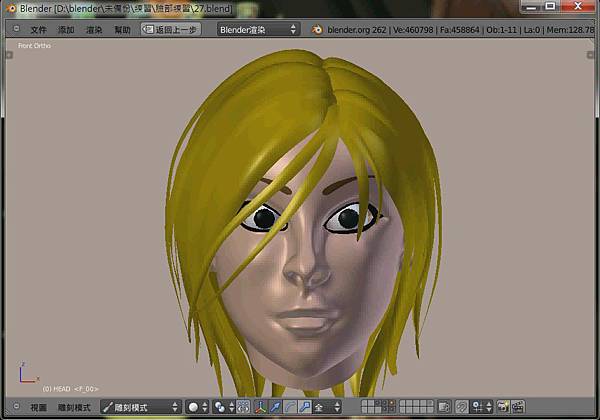Select the scale manipulator icon
Screen dimensions: 600x420
click(x=304, y=407)
